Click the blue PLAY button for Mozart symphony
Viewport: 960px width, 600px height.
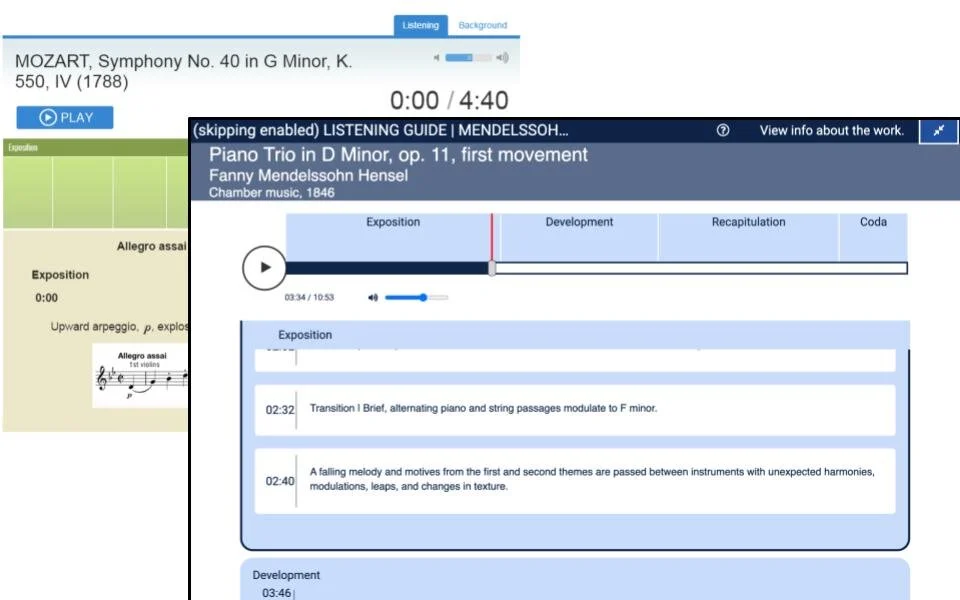(65, 118)
